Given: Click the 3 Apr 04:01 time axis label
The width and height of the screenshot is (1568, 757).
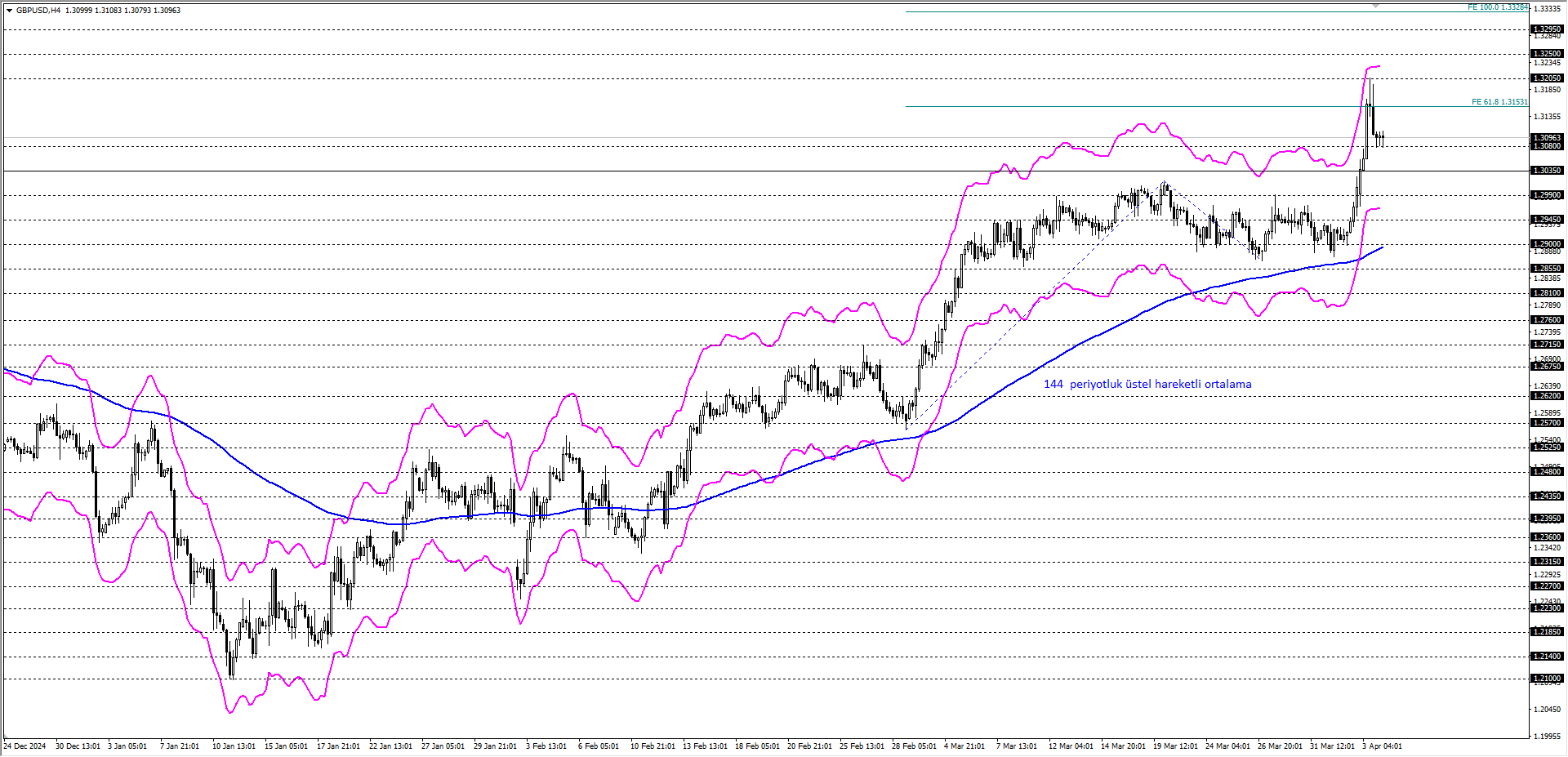Looking at the screenshot, I should point(1382,746).
